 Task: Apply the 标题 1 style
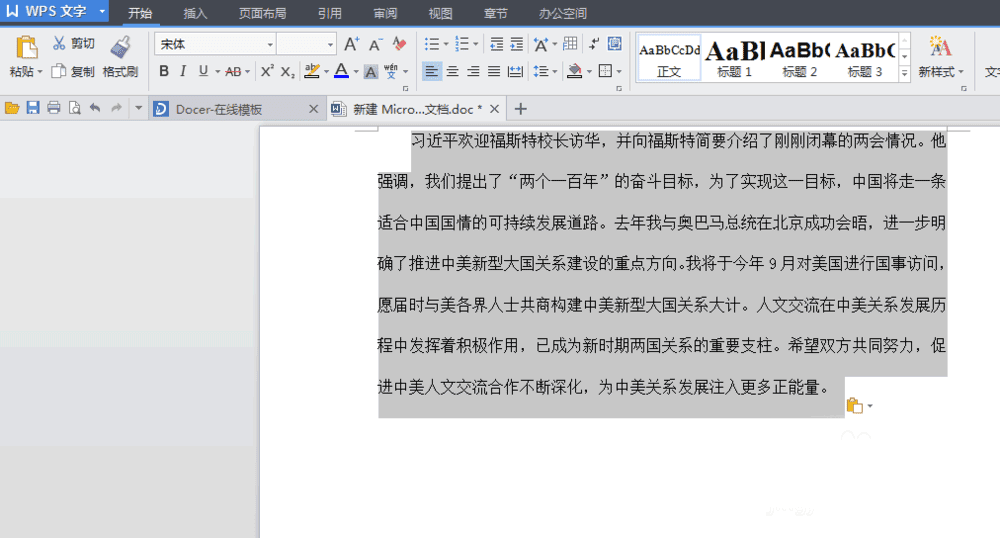point(735,57)
